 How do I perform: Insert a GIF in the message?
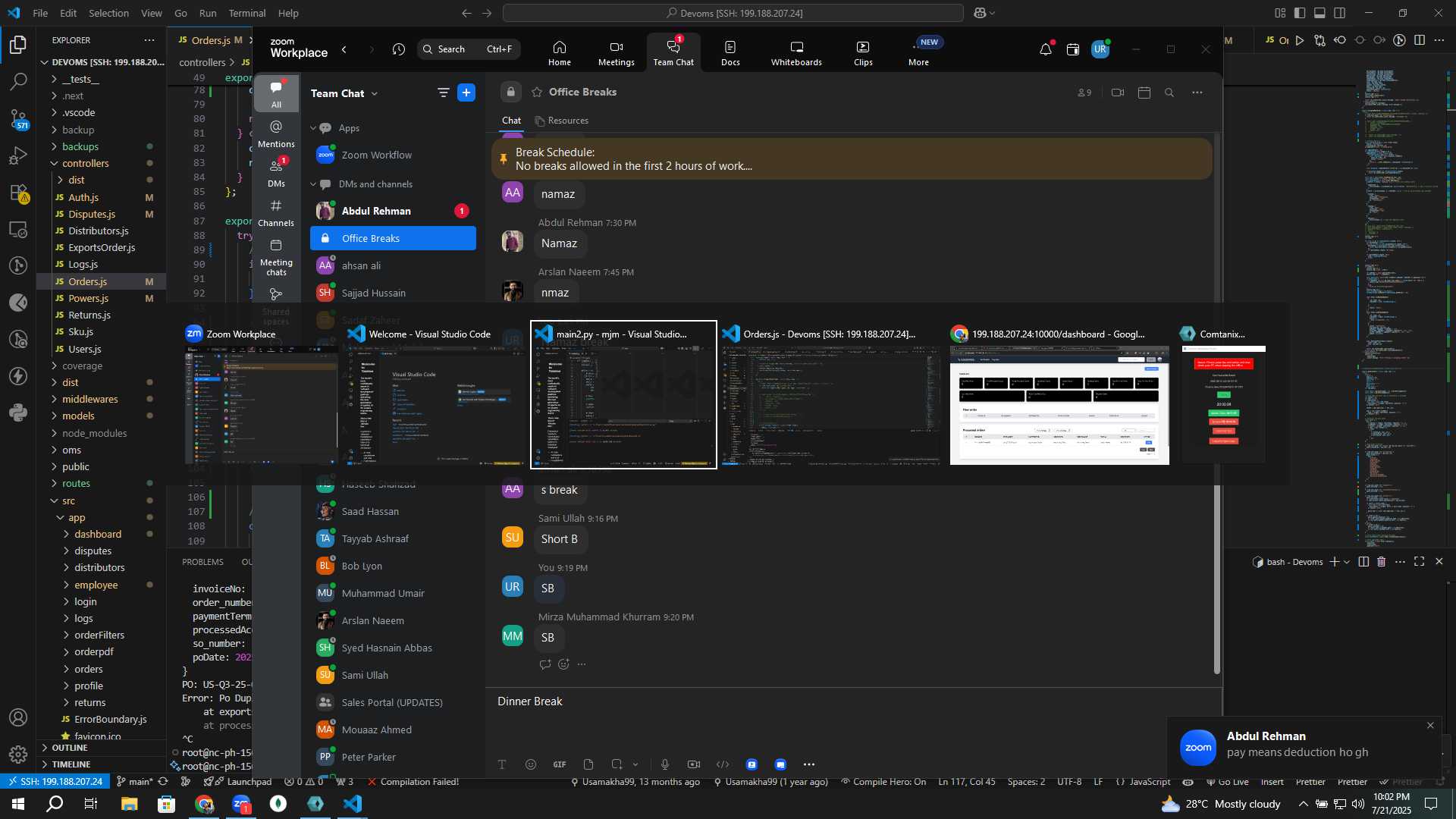[560, 764]
